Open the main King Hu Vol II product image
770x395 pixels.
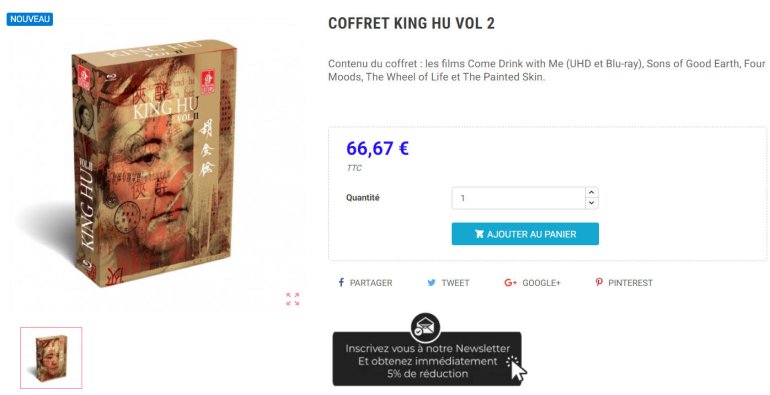coord(153,163)
